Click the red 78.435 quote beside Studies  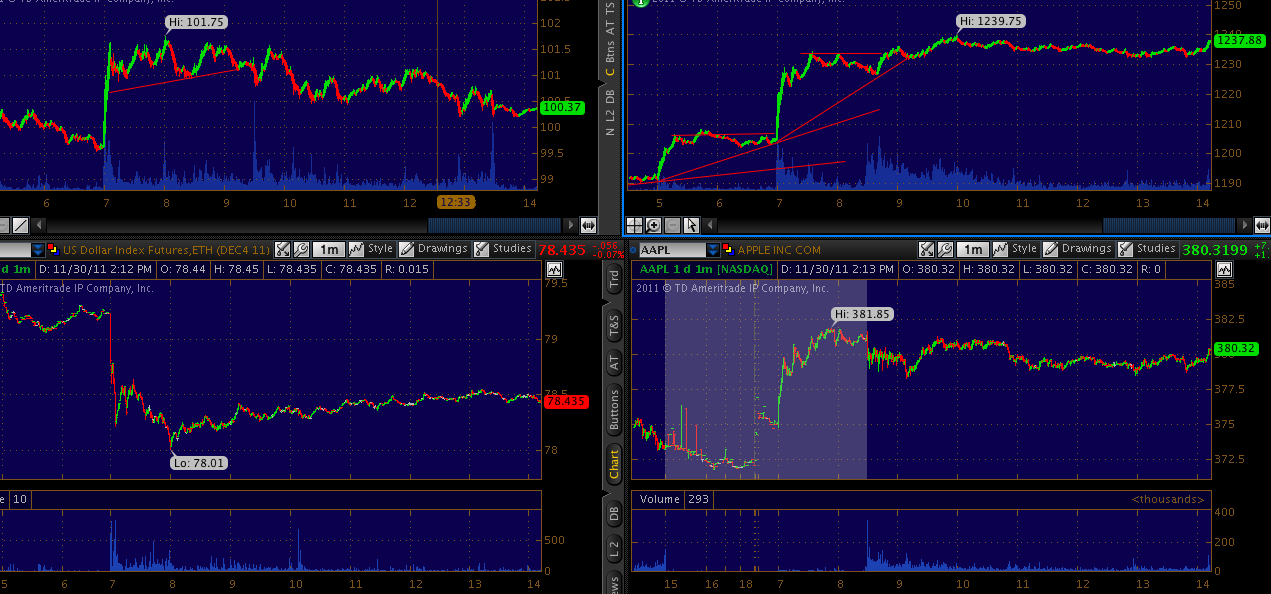[560, 250]
